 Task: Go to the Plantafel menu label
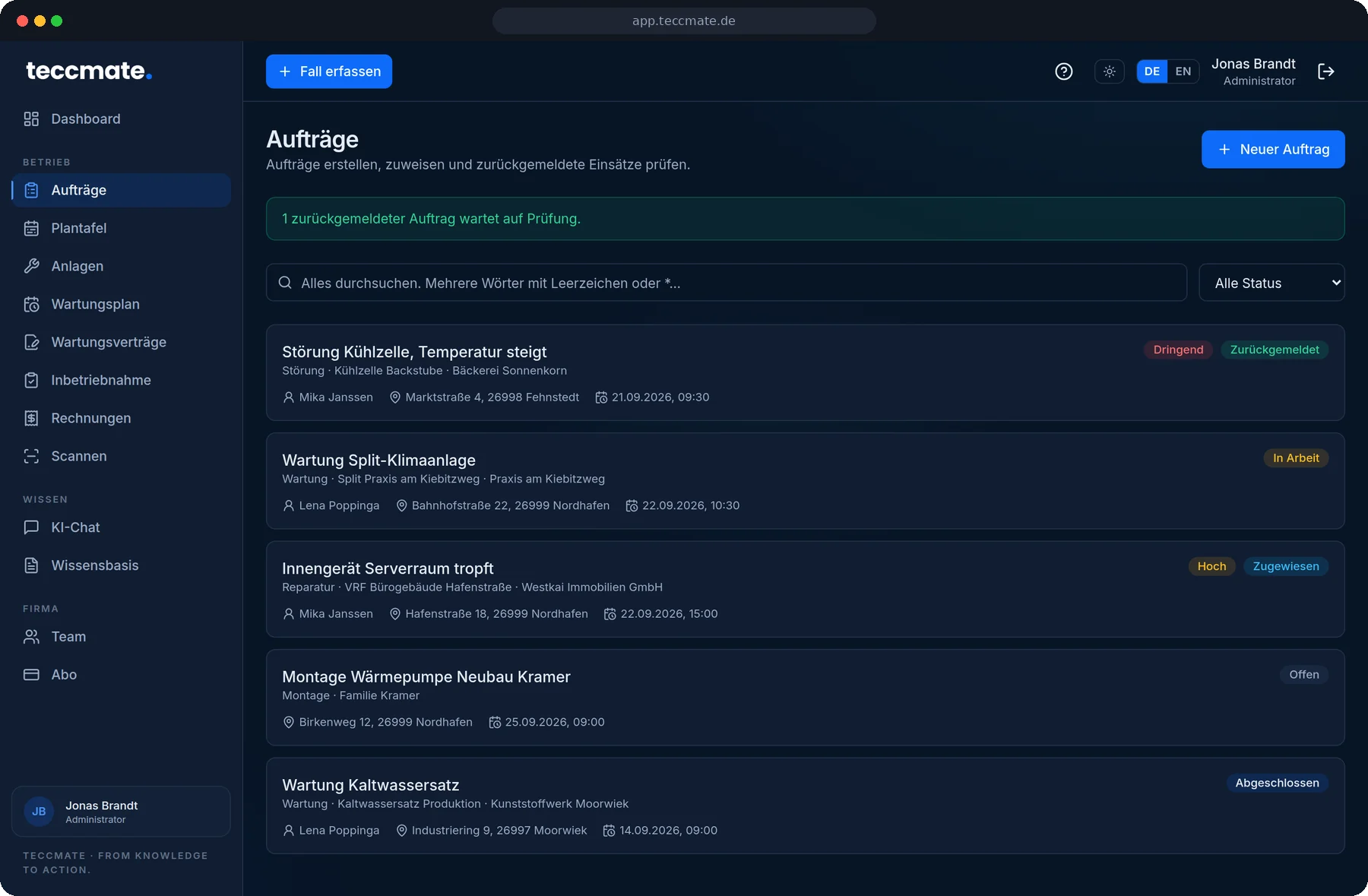(x=79, y=228)
